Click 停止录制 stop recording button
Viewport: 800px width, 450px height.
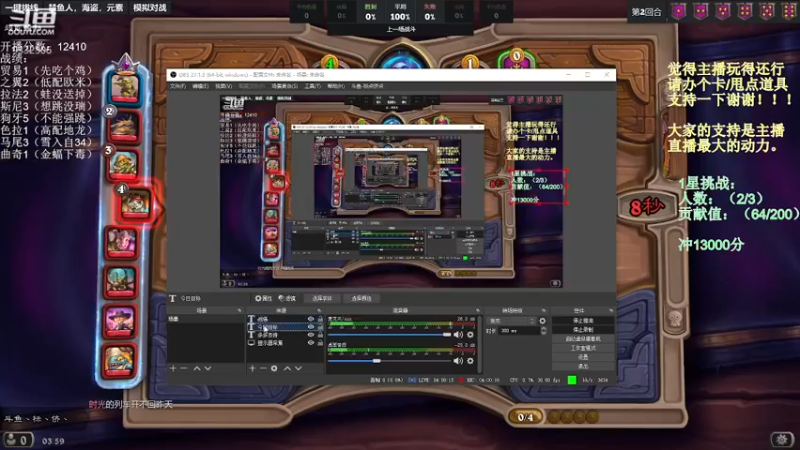[583, 330]
